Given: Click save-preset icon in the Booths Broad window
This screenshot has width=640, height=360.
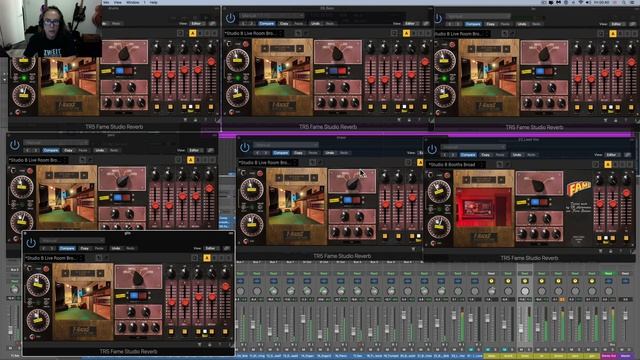Looking at the screenshot, I should coord(500,164).
